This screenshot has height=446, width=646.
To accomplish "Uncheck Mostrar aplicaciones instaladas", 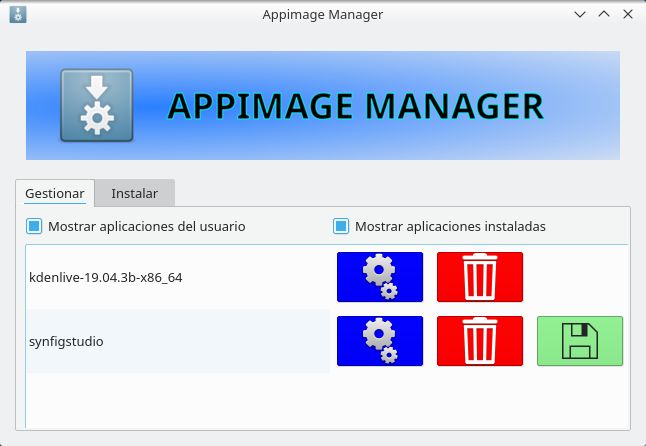I will click(341, 226).
